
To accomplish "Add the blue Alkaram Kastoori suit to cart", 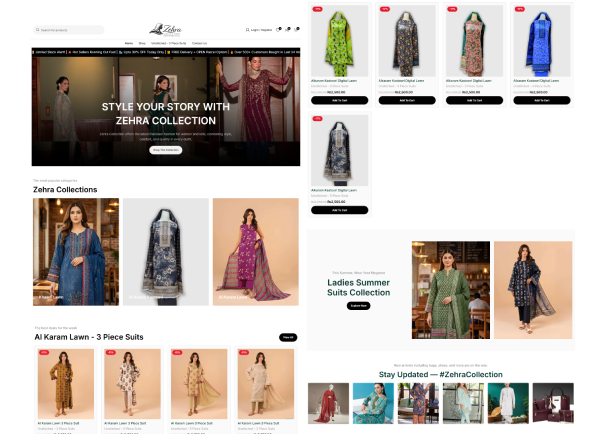I will pyautogui.click(x=542, y=100).
